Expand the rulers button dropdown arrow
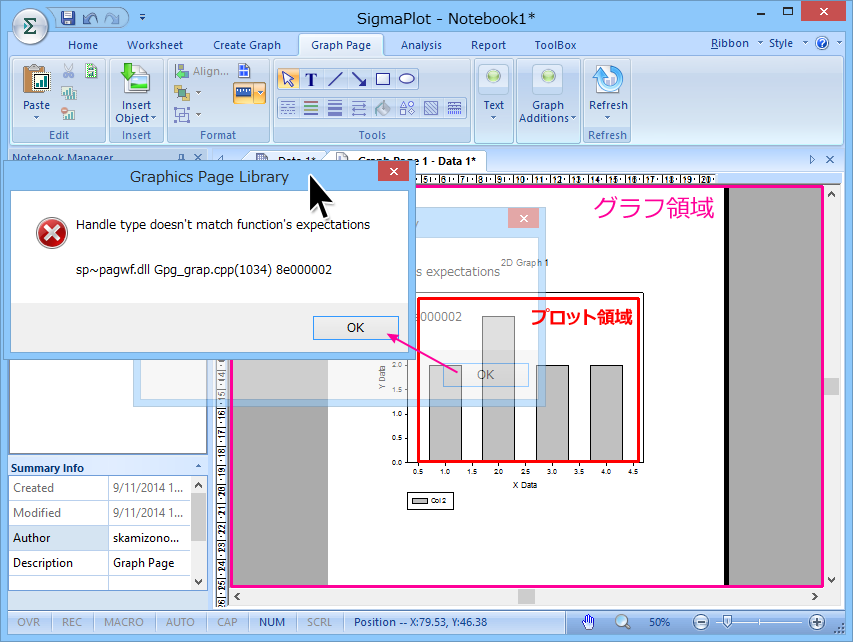The height and width of the screenshot is (642, 853). click(260, 93)
